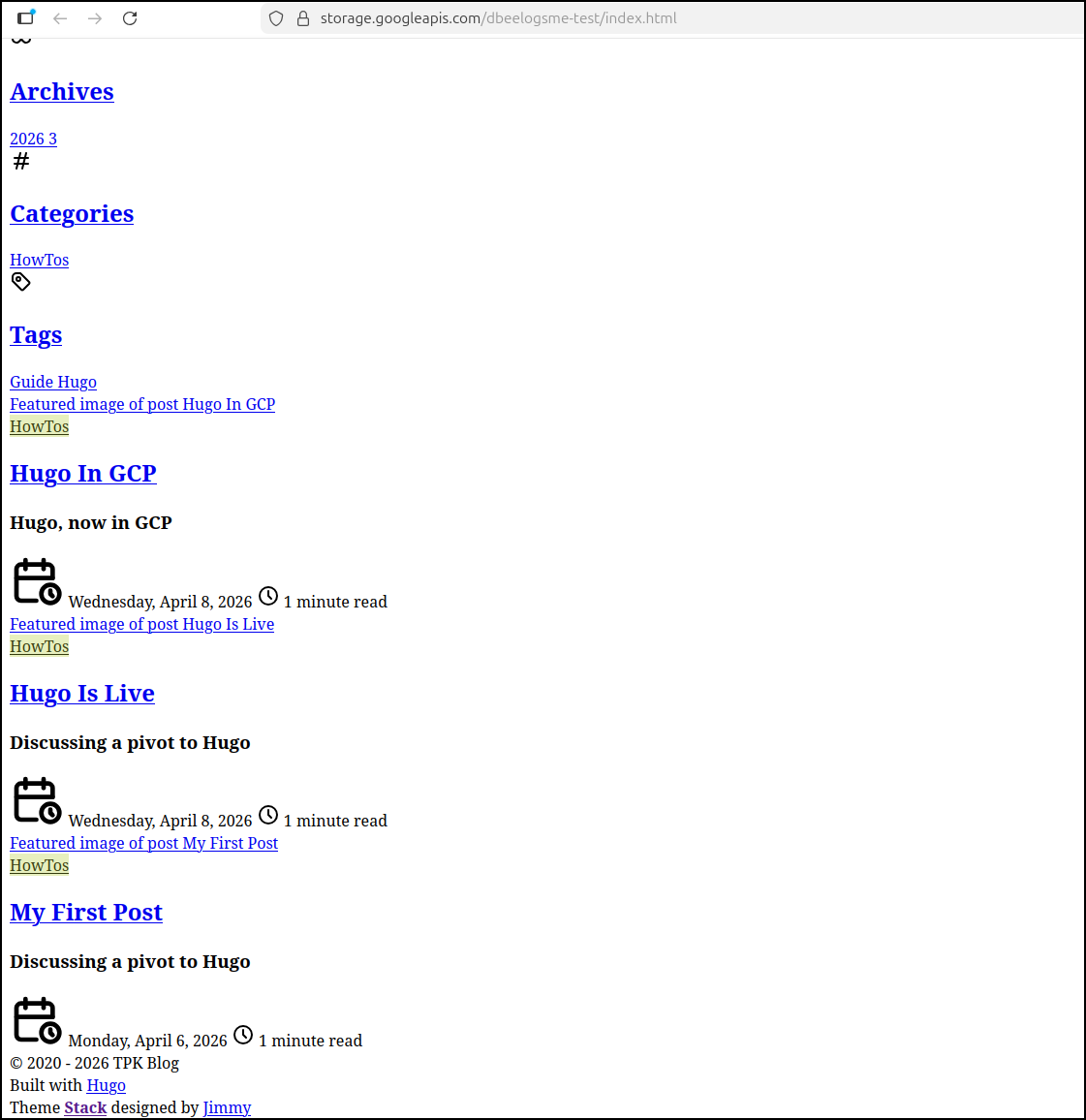Click the tag icon under the HowTos category
1086x1120 pixels.
pos(20,281)
